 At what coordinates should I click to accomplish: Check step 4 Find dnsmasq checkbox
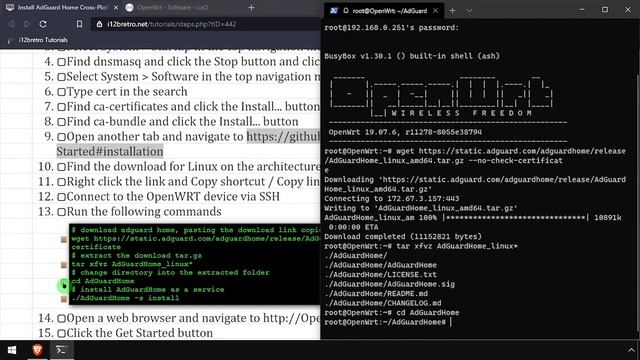click(x=61, y=62)
